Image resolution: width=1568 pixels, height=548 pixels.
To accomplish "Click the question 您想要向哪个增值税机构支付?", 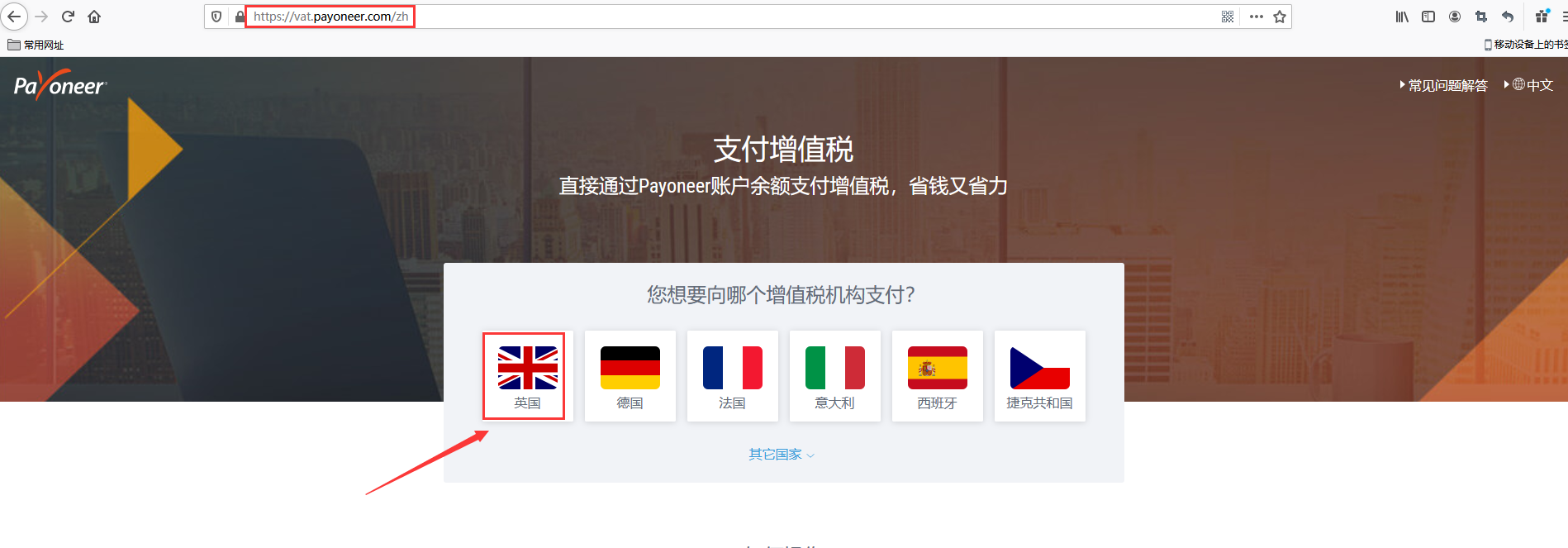I will [x=782, y=295].
